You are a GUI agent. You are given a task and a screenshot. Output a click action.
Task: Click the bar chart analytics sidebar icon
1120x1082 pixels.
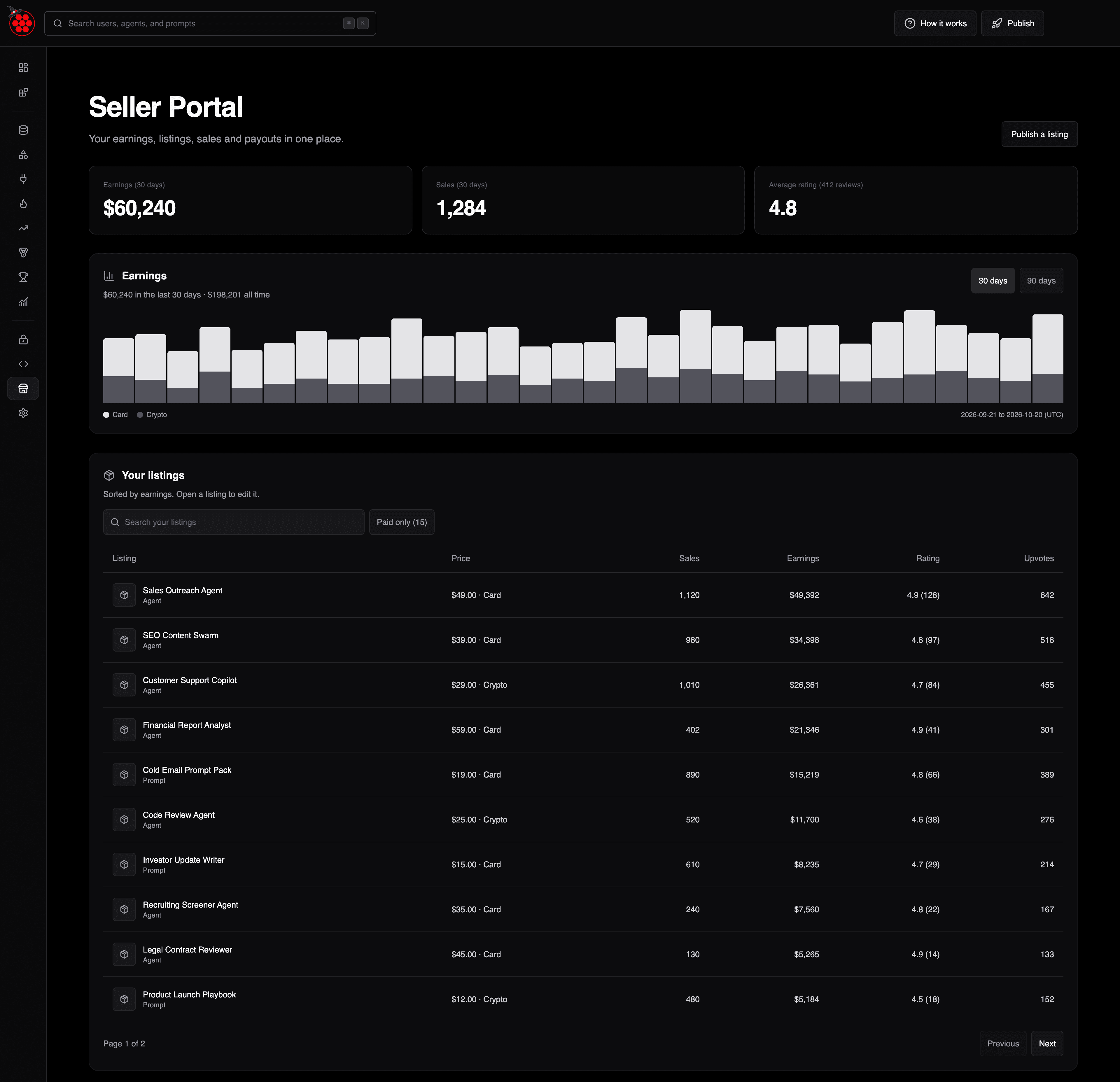(x=23, y=302)
